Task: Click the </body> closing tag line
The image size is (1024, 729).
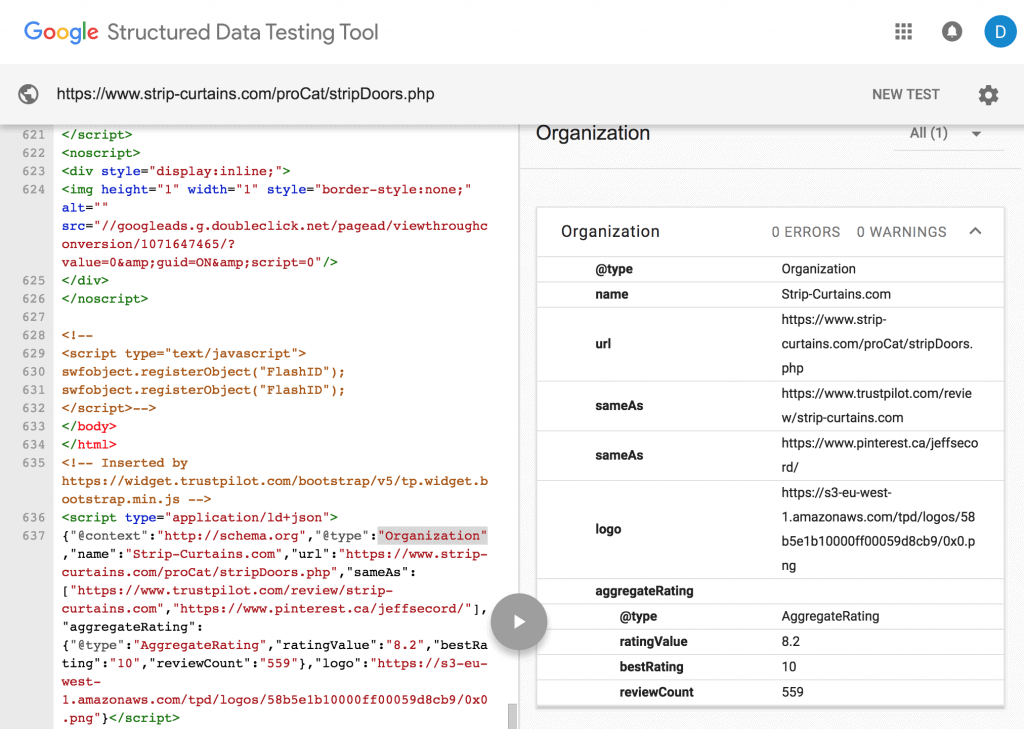Action: coord(89,426)
